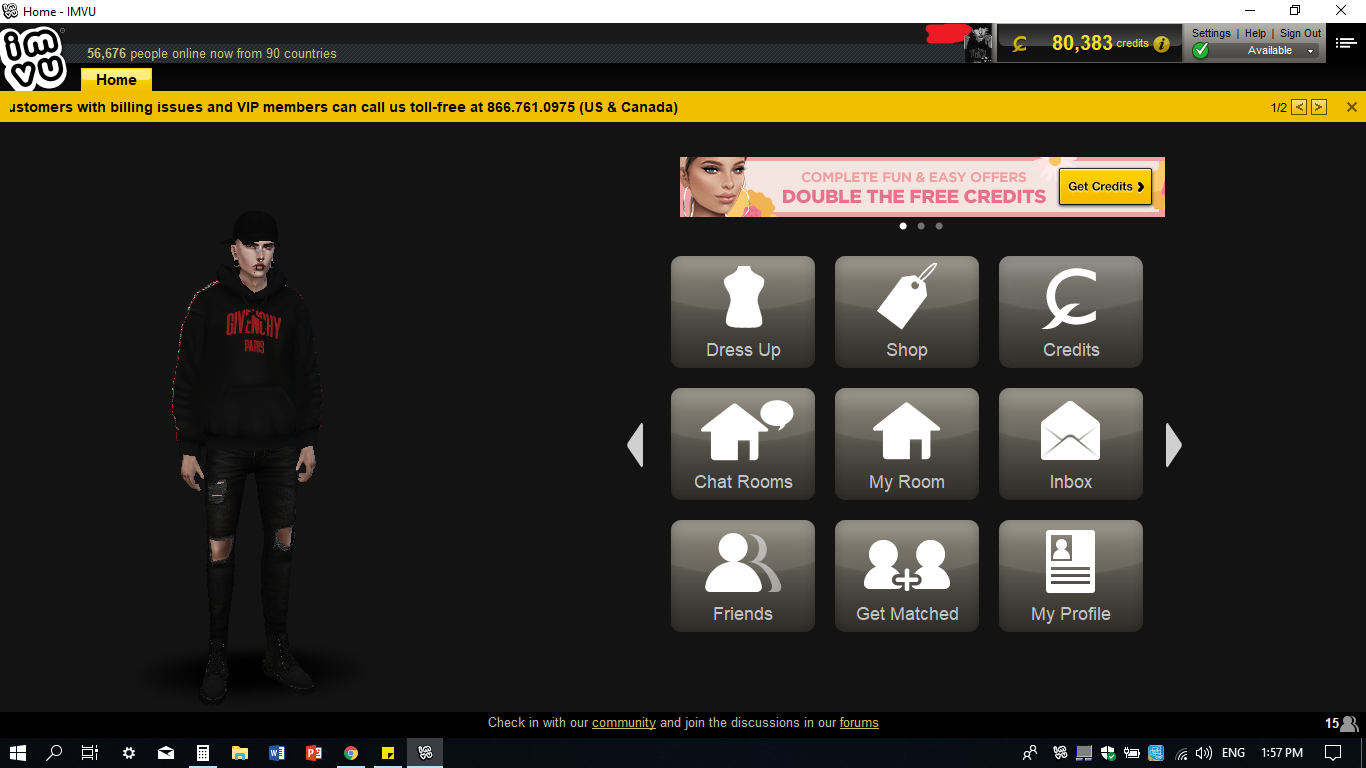Viewport: 1366px width, 768px height.
Task: View your Friends list
Action: tap(742, 575)
